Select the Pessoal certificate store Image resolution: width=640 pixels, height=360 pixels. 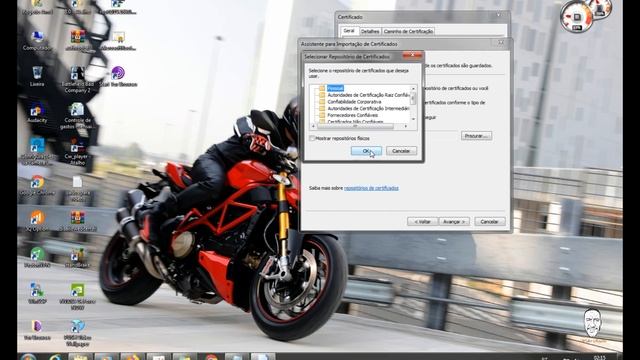tap(335, 88)
